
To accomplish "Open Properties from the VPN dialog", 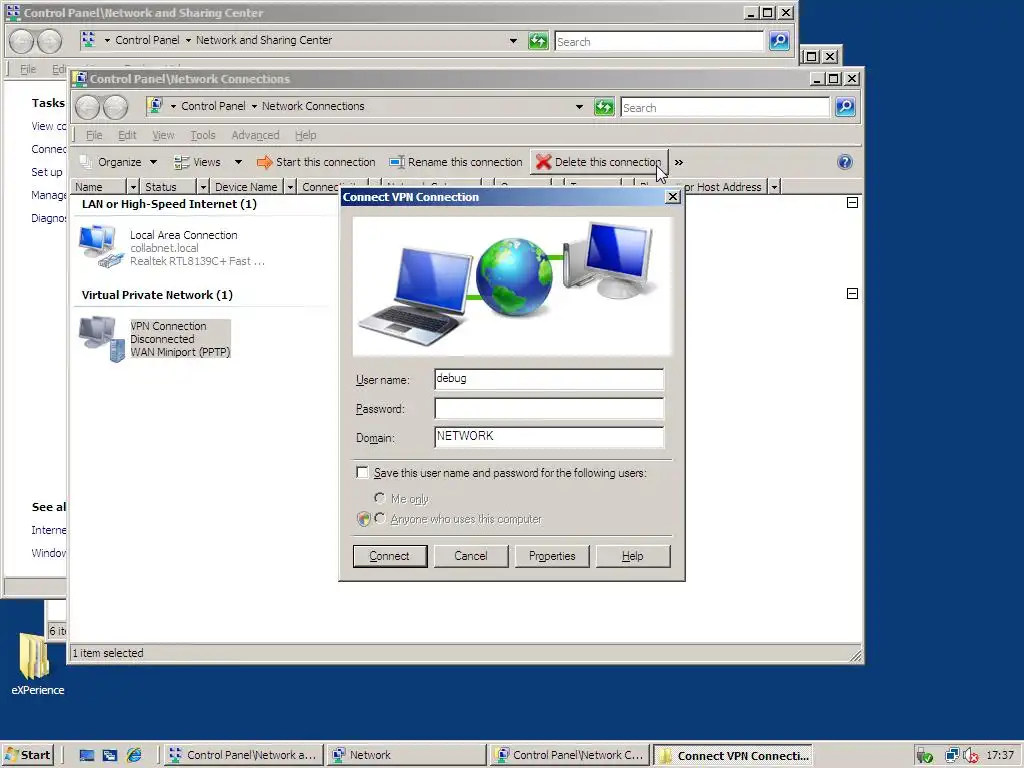I will coord(552,556).
